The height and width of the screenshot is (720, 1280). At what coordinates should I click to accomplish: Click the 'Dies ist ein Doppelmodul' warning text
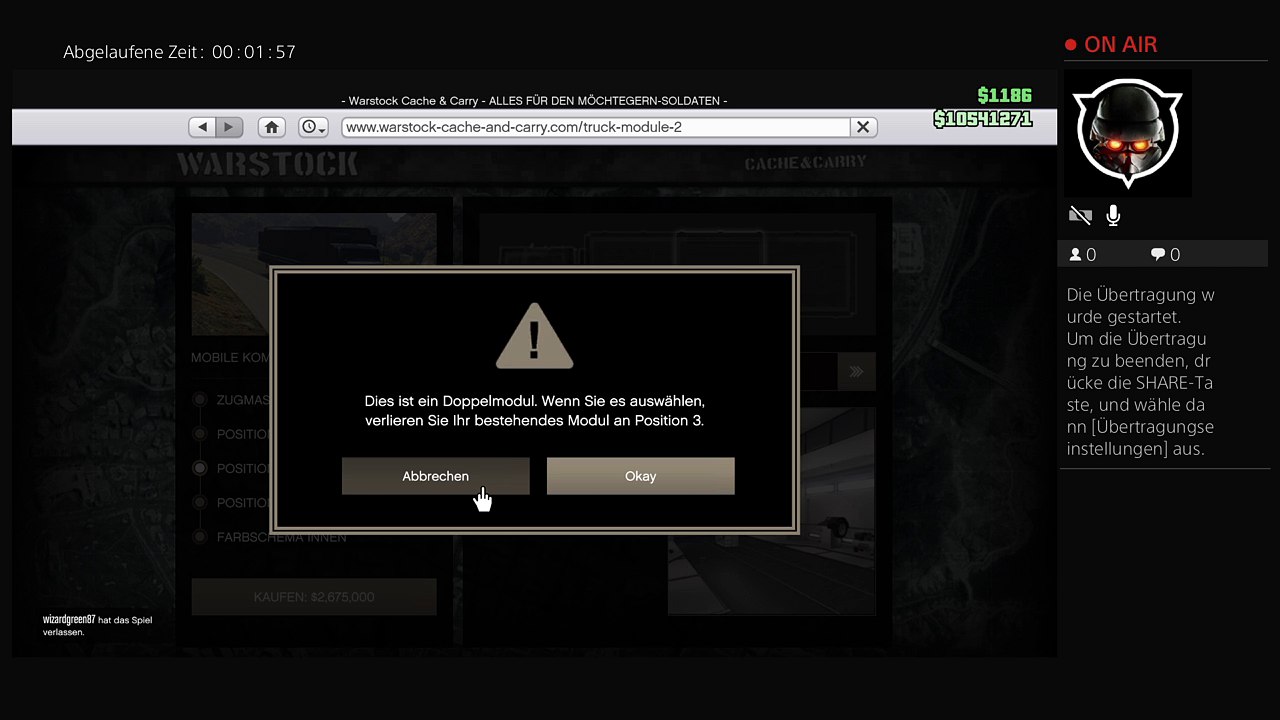pyautogui.click(x=535, y=411)
